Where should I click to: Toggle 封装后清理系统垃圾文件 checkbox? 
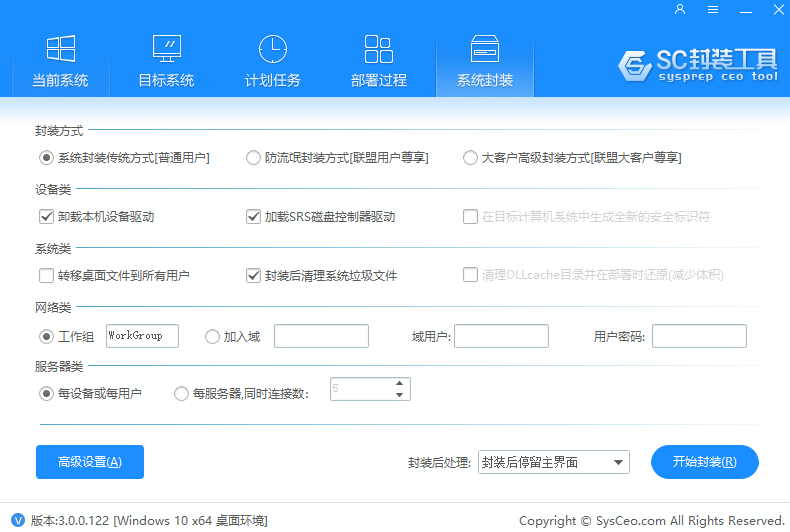click(x=253, y=275)
